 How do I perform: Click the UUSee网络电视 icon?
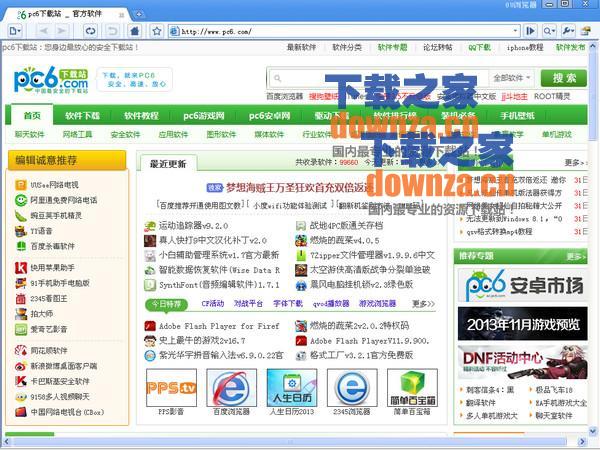(x=21, y=185)
